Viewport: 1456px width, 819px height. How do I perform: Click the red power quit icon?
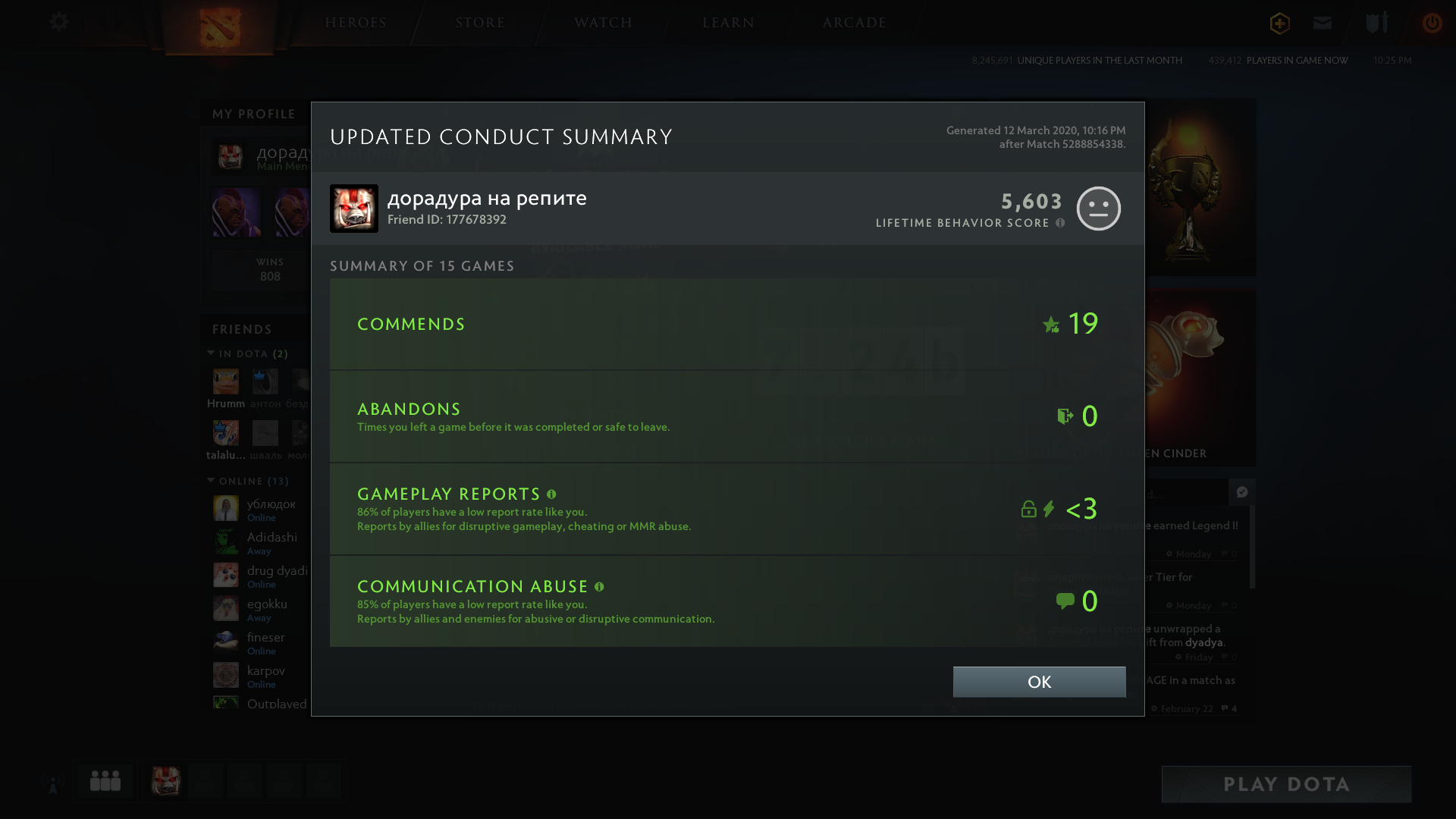point(1432,23)
